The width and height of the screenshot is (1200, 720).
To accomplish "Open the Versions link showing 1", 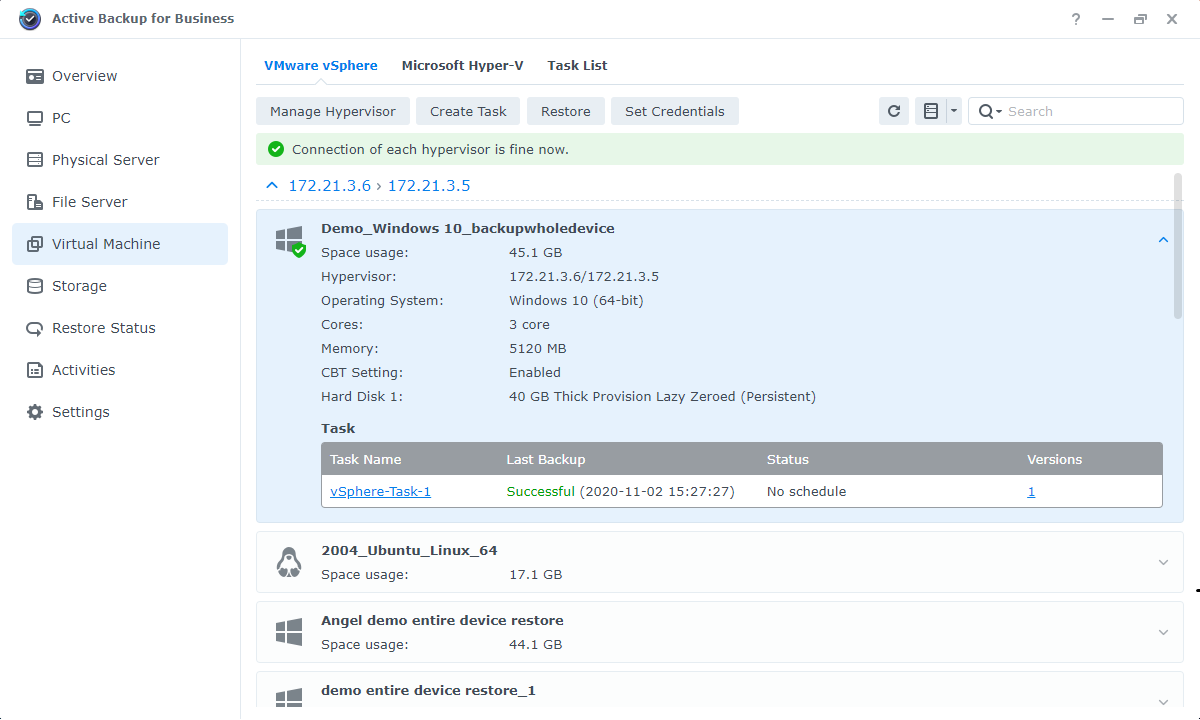I will (x=1031, y=491).
